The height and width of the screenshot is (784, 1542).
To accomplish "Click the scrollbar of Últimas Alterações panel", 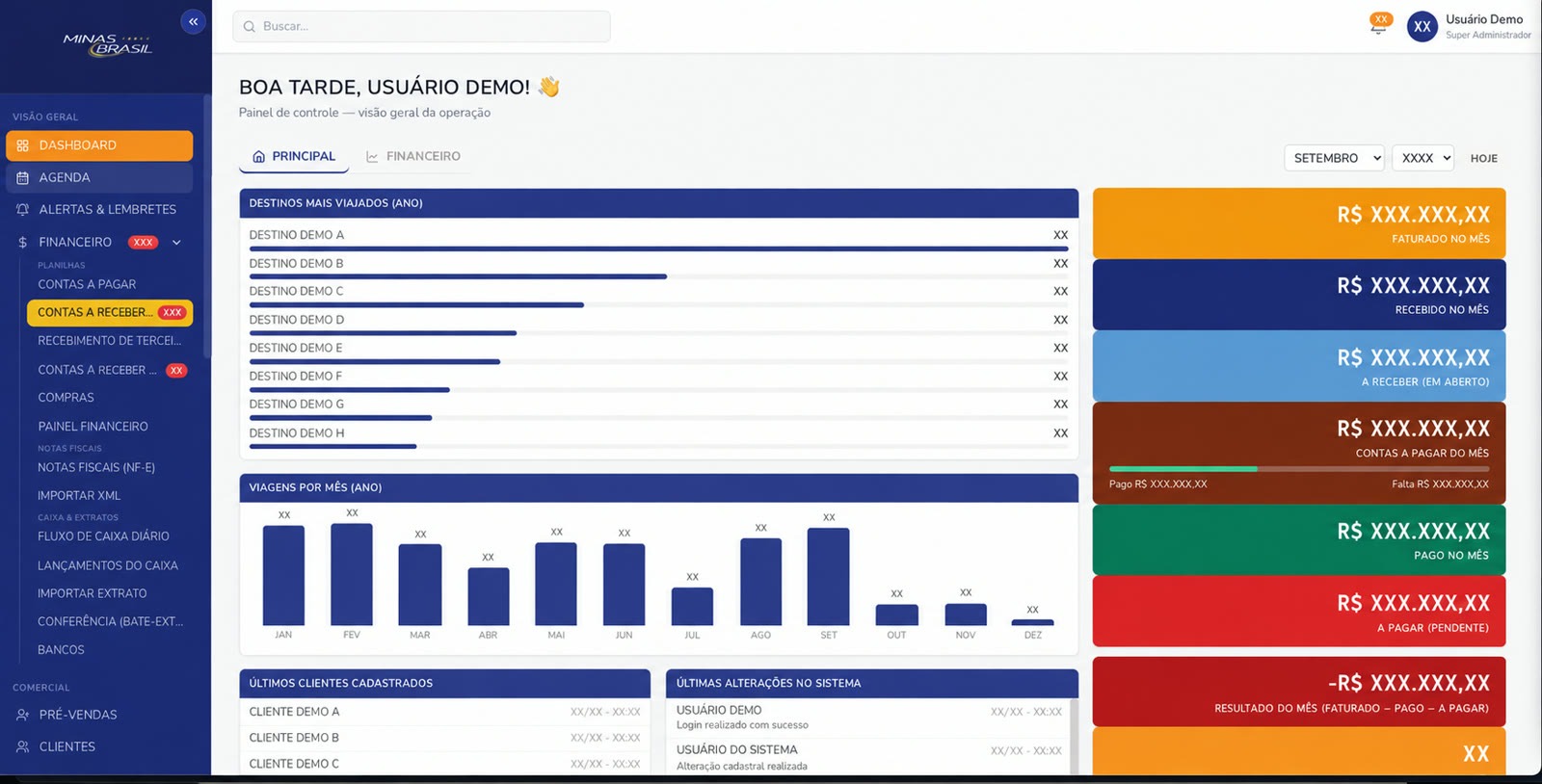I will point(1074,737).
